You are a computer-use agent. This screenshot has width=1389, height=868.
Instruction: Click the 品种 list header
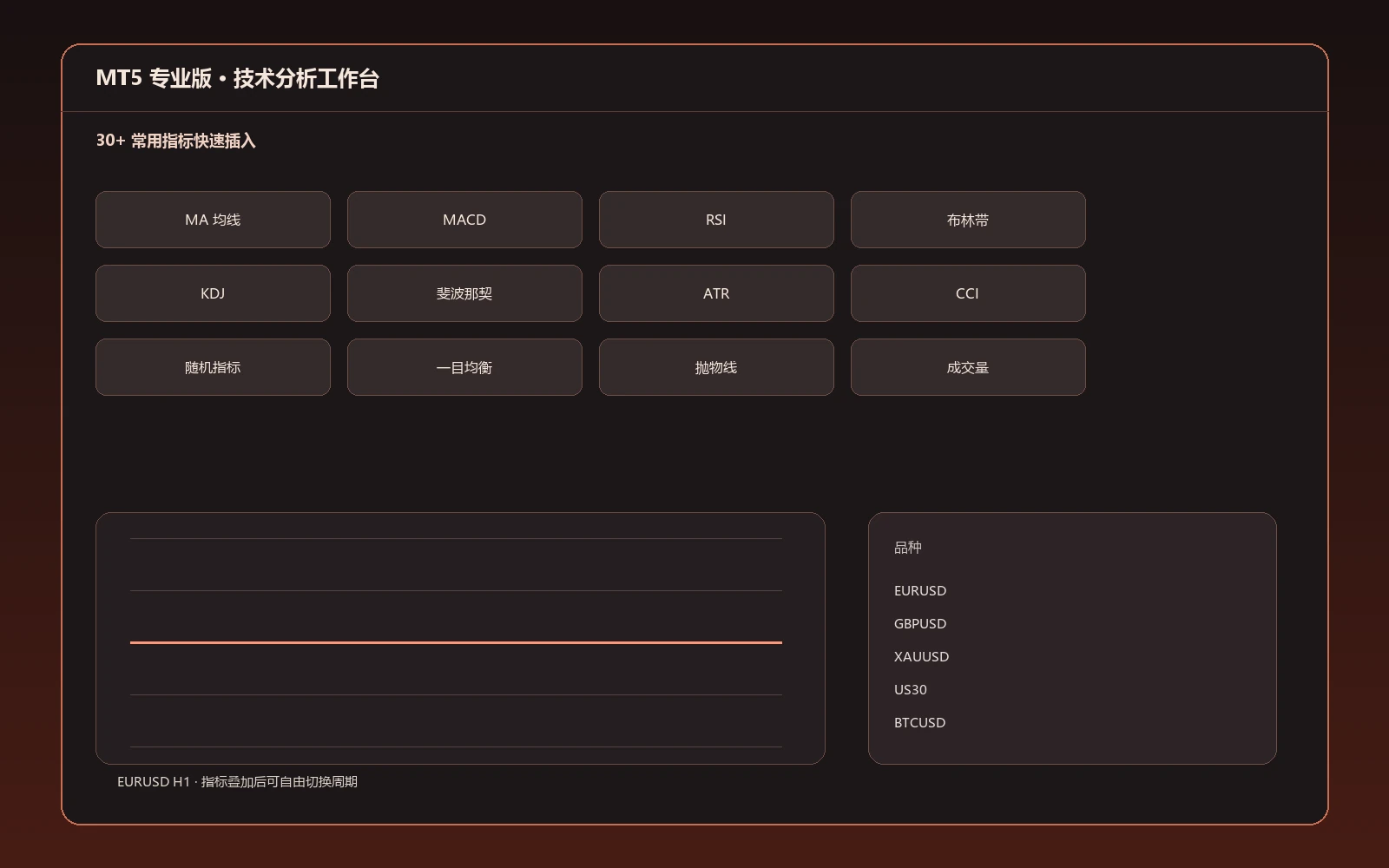coord(908,548)
